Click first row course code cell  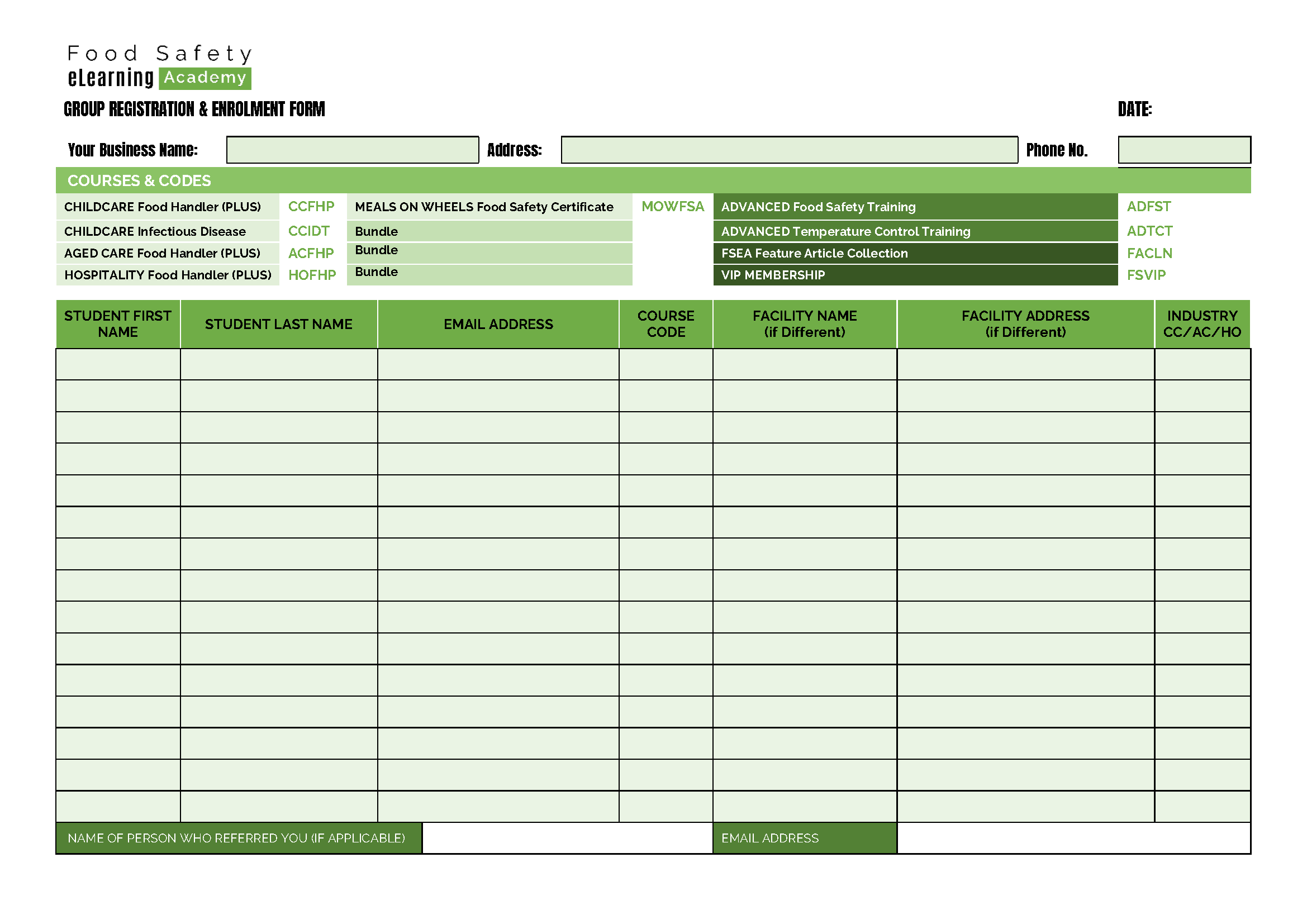[666, 364]
